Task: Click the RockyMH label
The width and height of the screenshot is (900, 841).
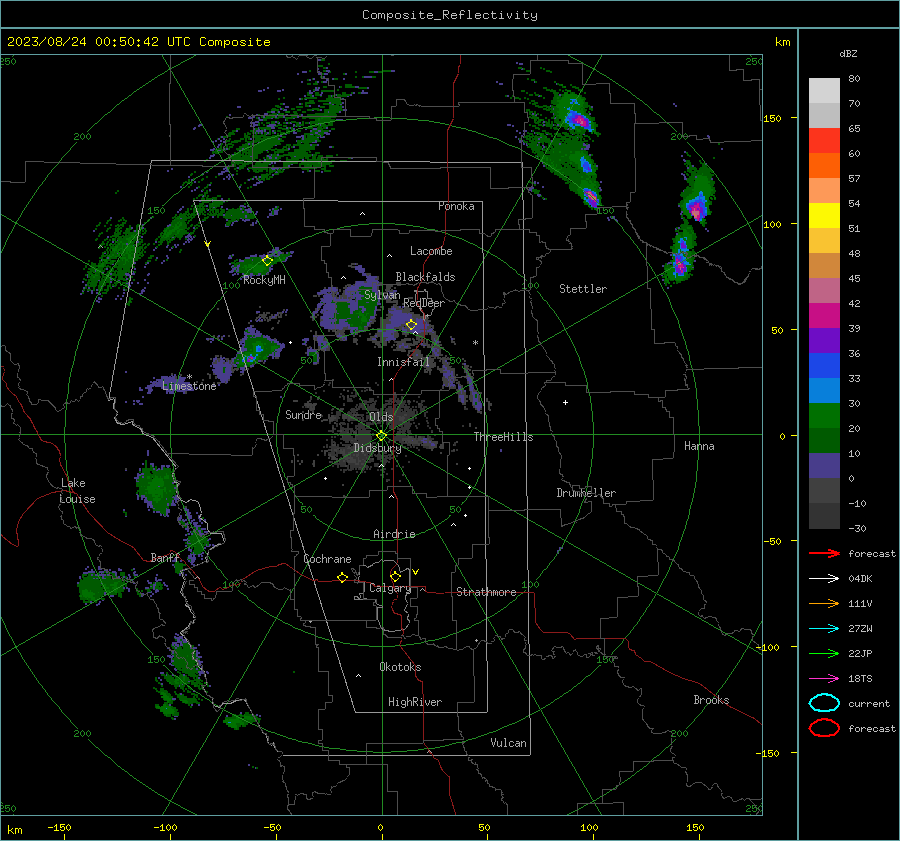Action: (264, 280)
